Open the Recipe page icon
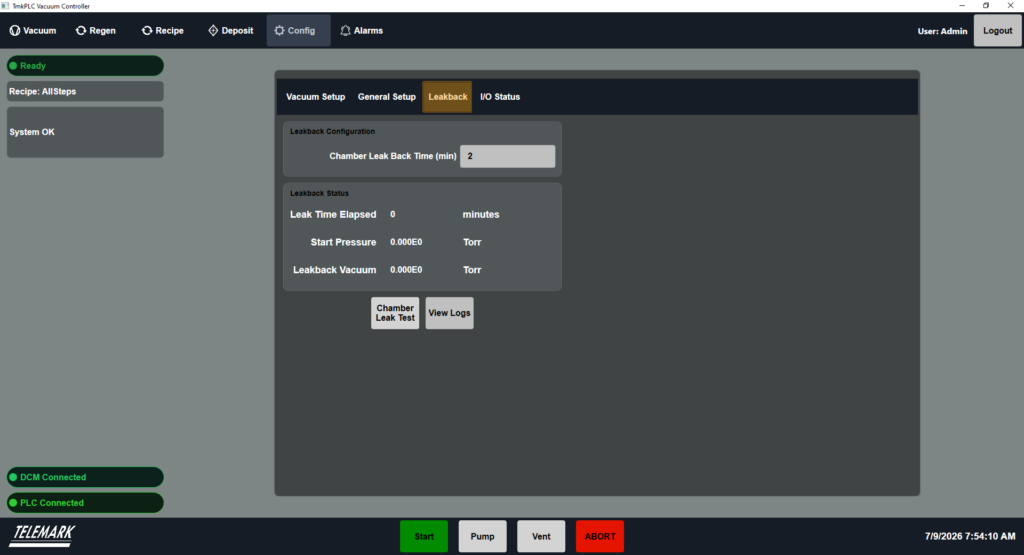 pos(147,31)
